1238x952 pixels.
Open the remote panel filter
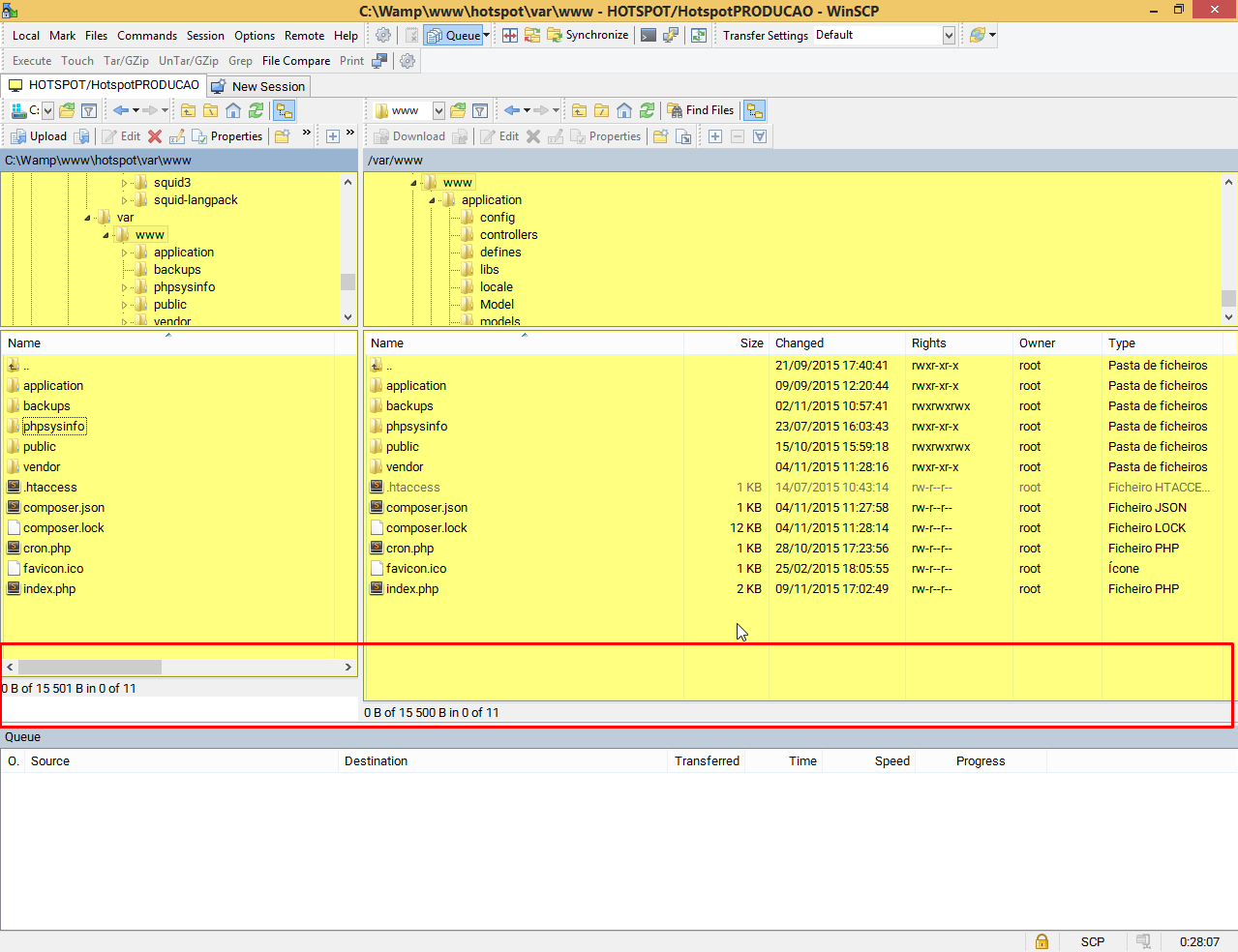(479, 110)
